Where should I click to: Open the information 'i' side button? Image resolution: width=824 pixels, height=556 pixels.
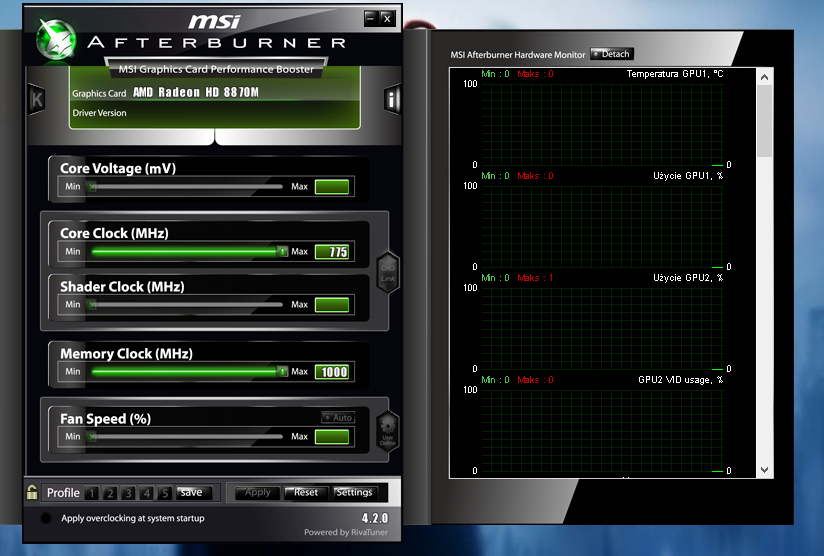pyautogui.click(x=392, y=99)
